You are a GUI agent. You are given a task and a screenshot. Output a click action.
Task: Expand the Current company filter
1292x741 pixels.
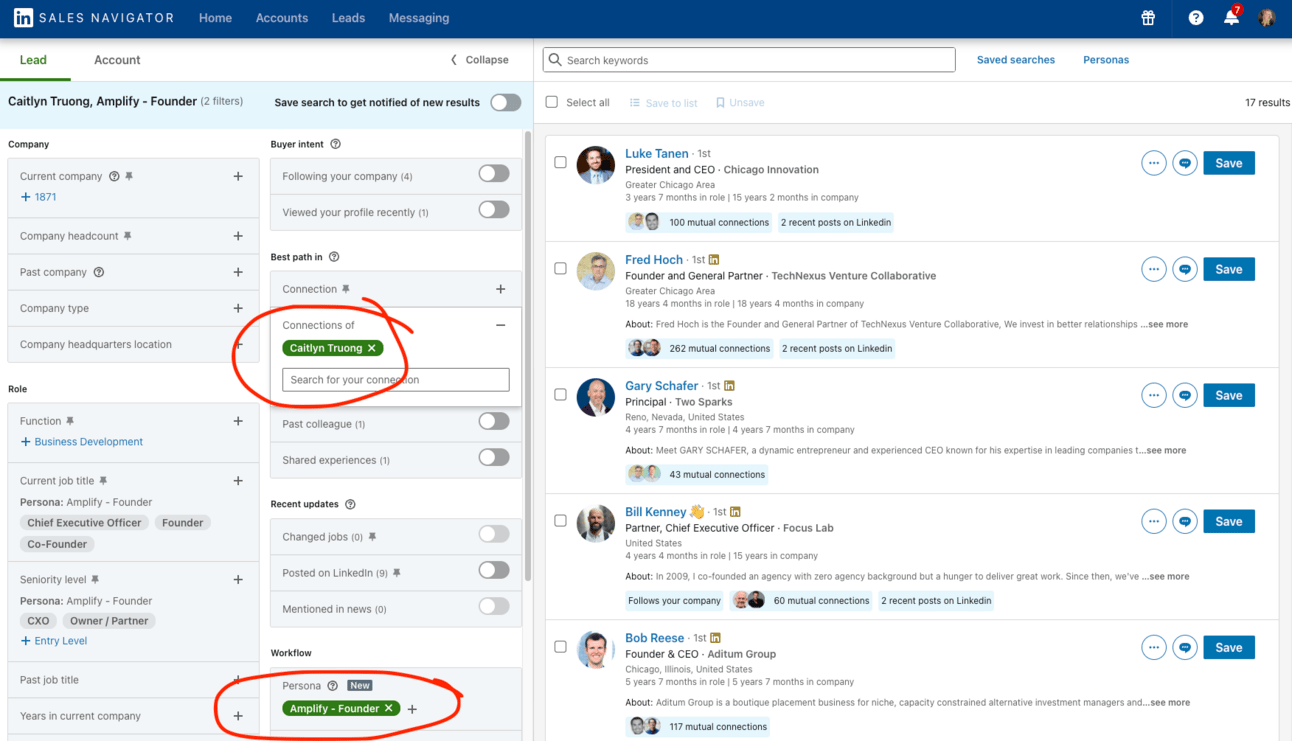[238, 176]
